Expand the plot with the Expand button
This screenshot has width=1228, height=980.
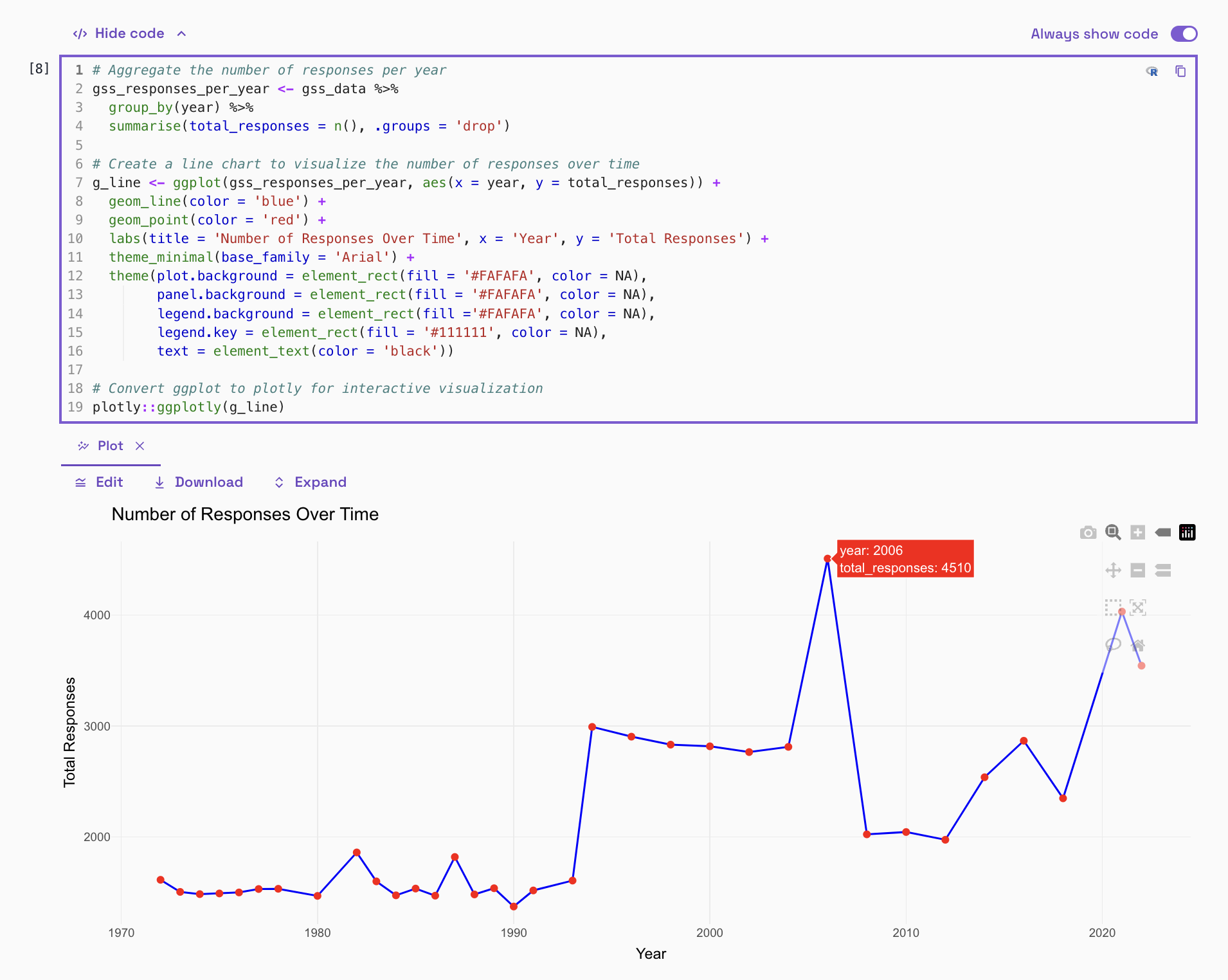click(x=311, y=482)
